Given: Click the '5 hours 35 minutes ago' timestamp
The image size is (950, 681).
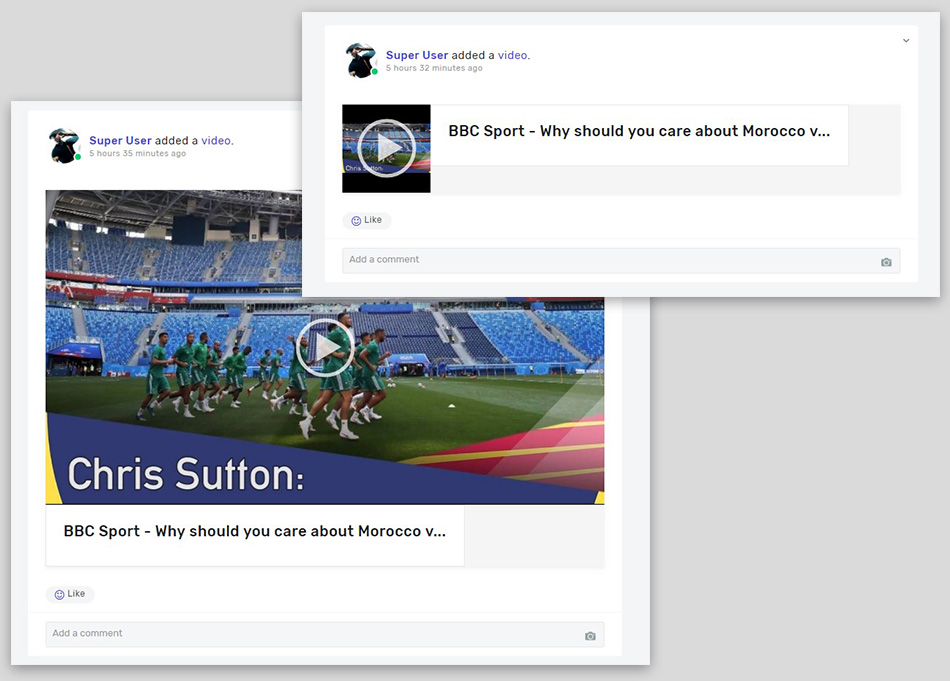Looking at the screenshot, I should pyautogui.click(x=138, y=154).
